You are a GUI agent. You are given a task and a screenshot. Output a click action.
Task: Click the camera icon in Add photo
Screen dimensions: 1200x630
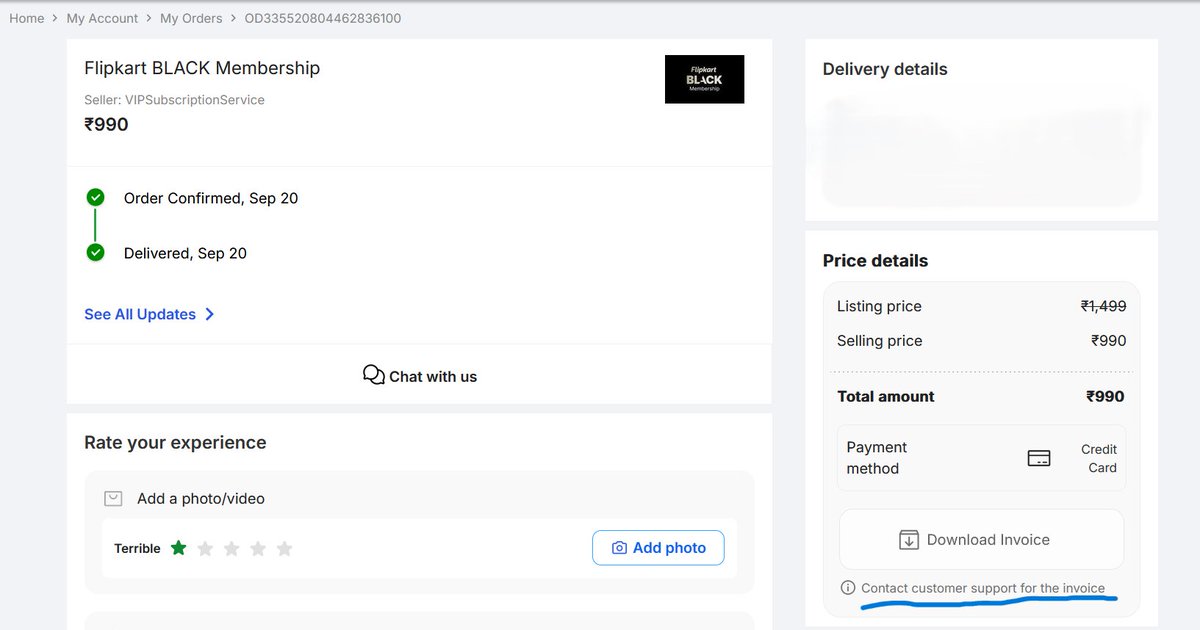pos(619,548)
